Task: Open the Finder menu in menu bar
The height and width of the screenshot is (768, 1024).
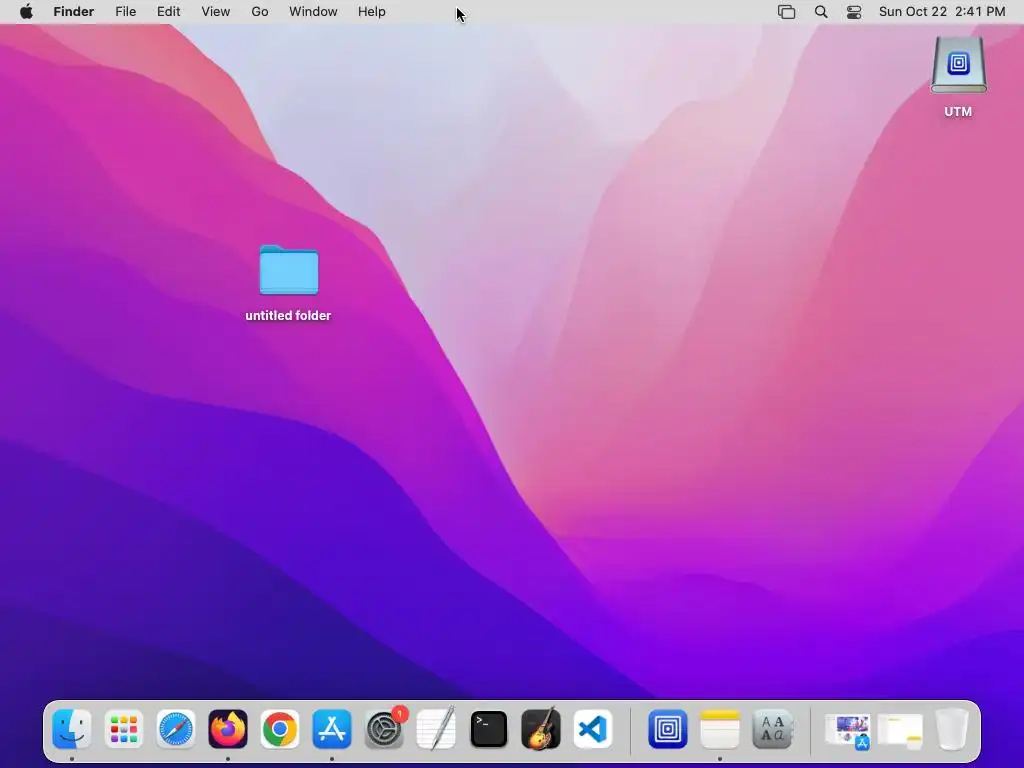Action: [74, 12]
